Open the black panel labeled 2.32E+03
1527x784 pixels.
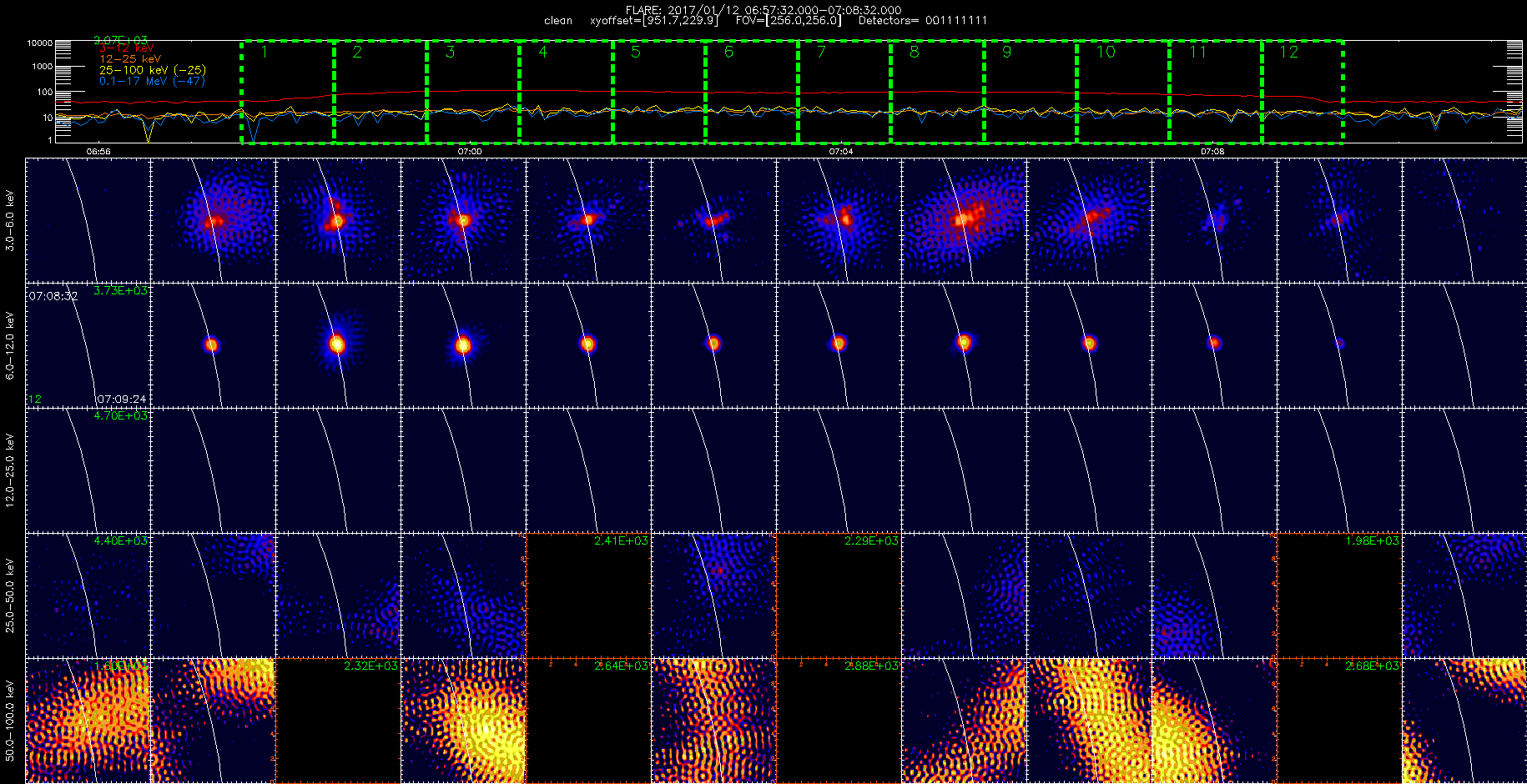[338, 721]
